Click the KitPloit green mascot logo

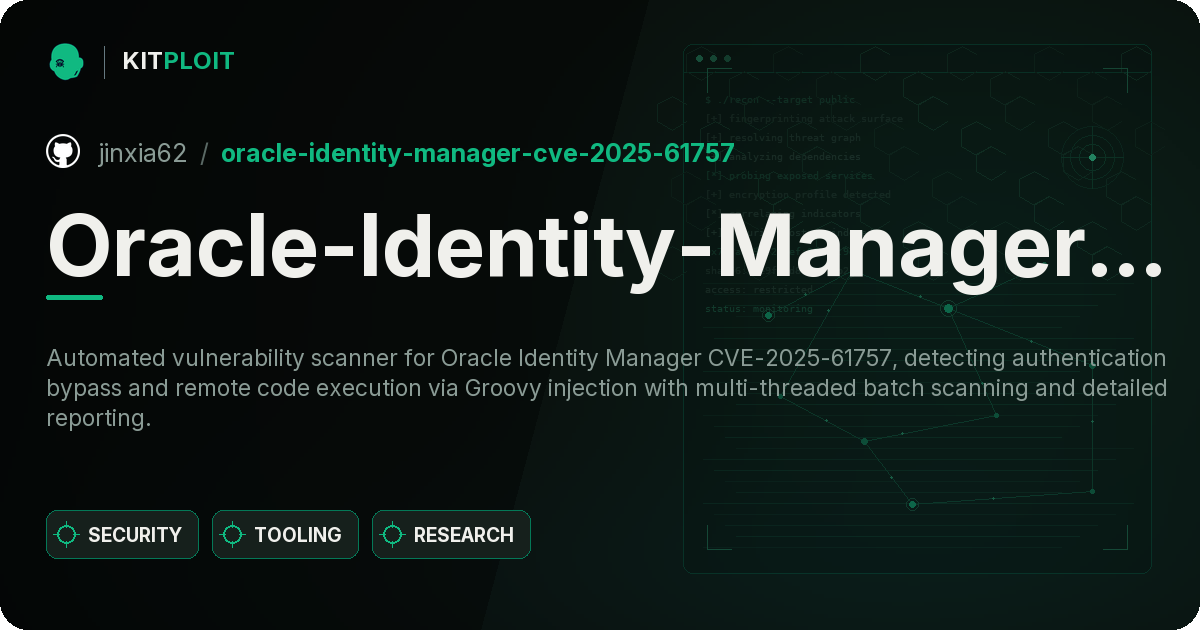coord(66,61)
